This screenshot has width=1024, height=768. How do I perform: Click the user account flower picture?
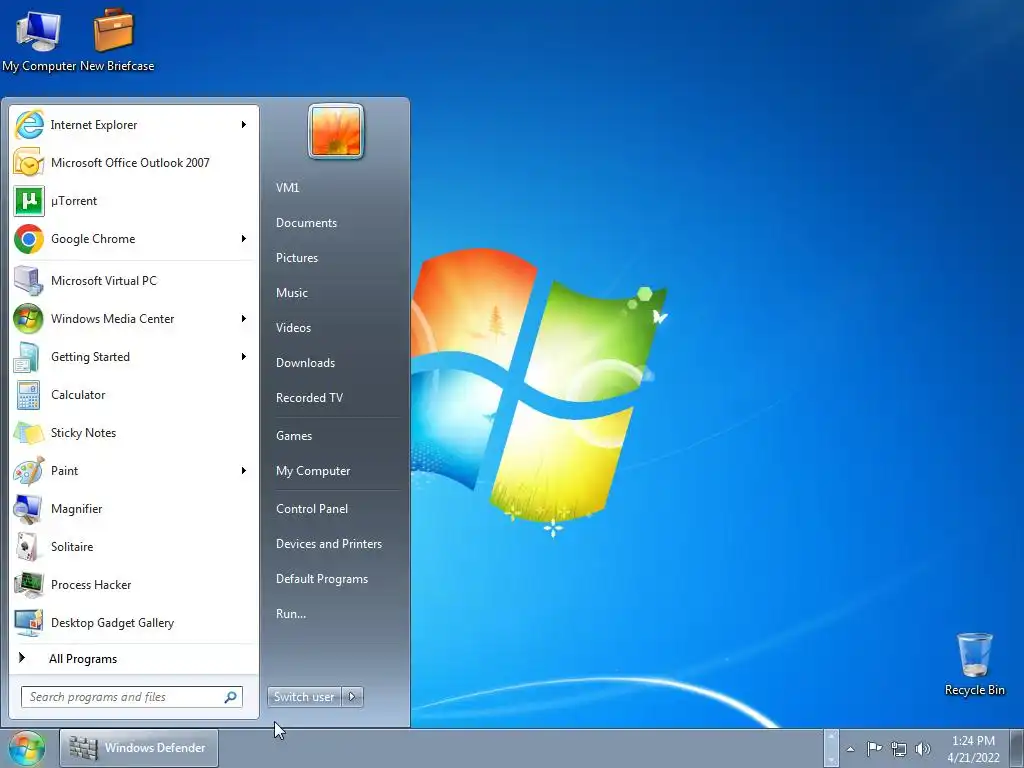click(336, 131)
